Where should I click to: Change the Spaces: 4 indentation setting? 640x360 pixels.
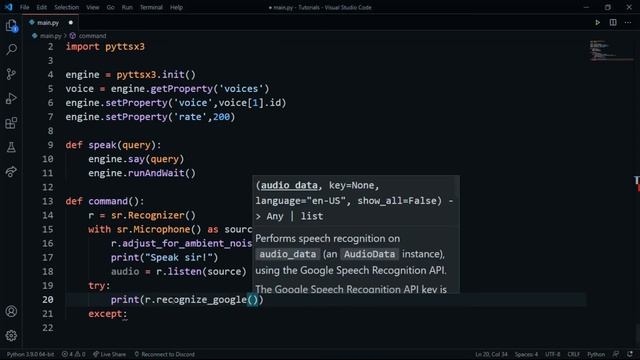pyautogui.click(x=526, y=354)
